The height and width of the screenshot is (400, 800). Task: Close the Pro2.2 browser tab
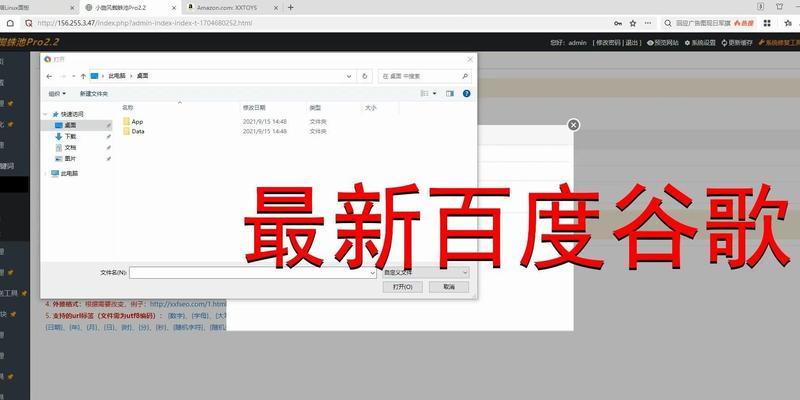[x=174, y=8]
